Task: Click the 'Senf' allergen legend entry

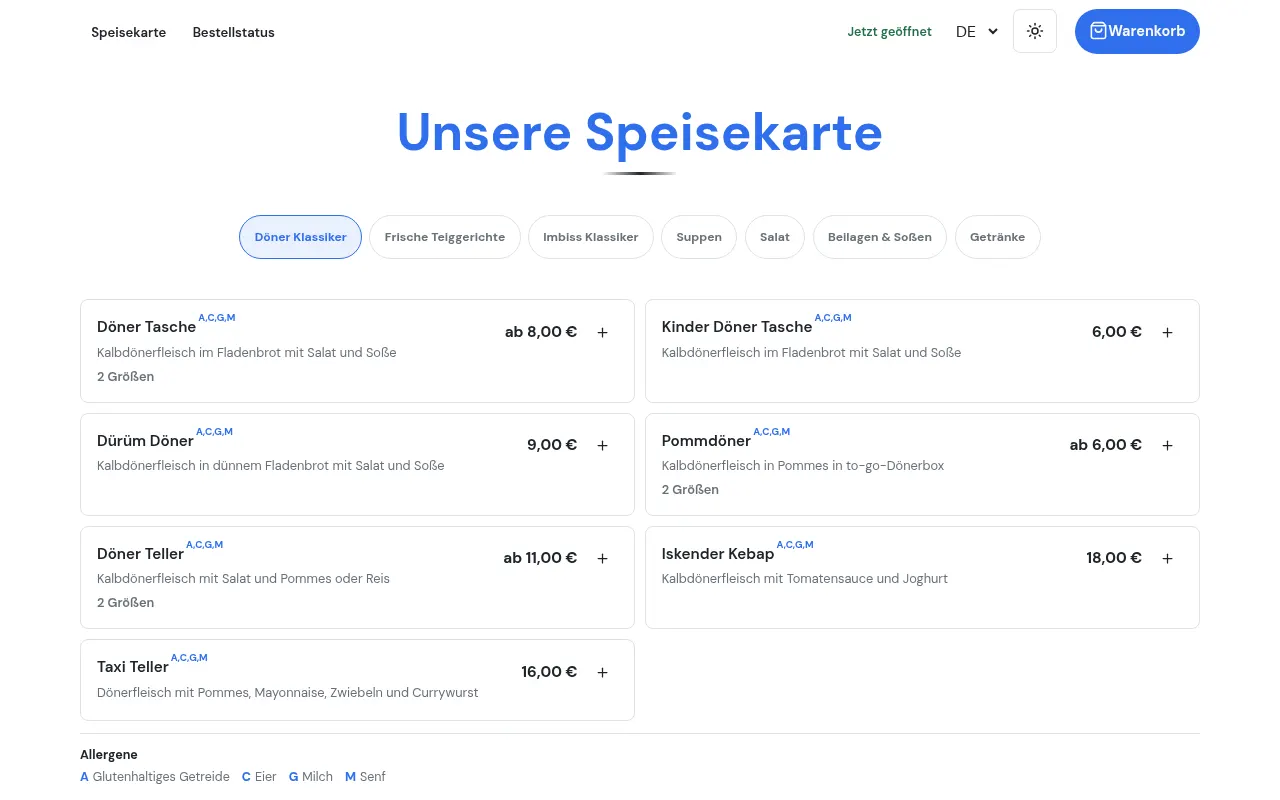Action: pos(365,777)
